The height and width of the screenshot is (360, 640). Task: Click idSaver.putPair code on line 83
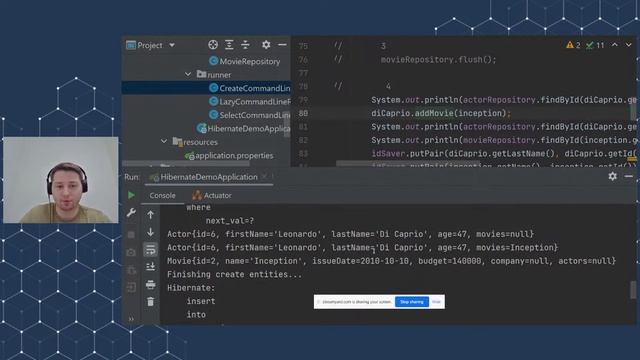[504, 153]
